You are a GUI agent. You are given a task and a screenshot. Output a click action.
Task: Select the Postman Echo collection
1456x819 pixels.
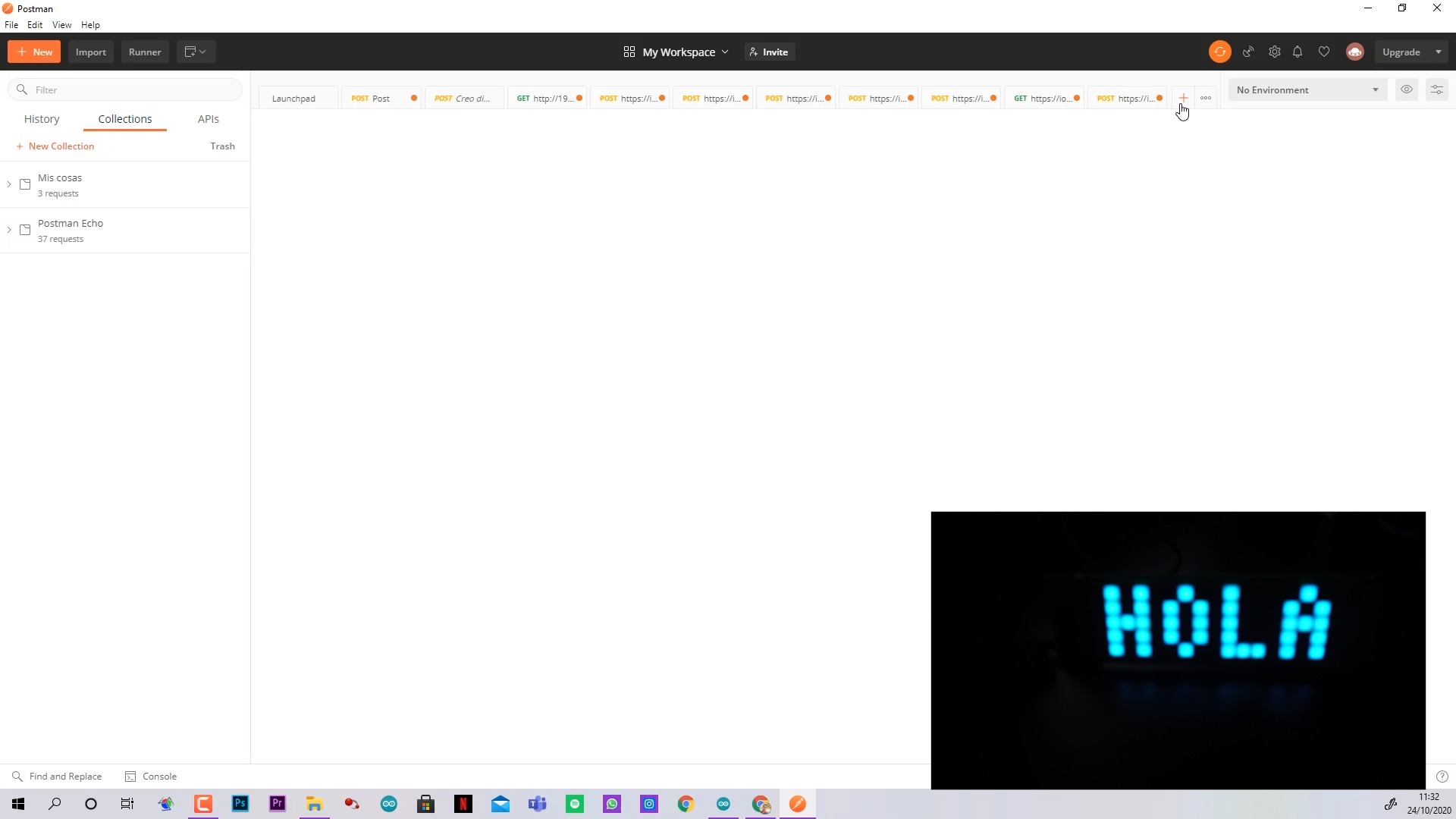click(x=125, y=230)
